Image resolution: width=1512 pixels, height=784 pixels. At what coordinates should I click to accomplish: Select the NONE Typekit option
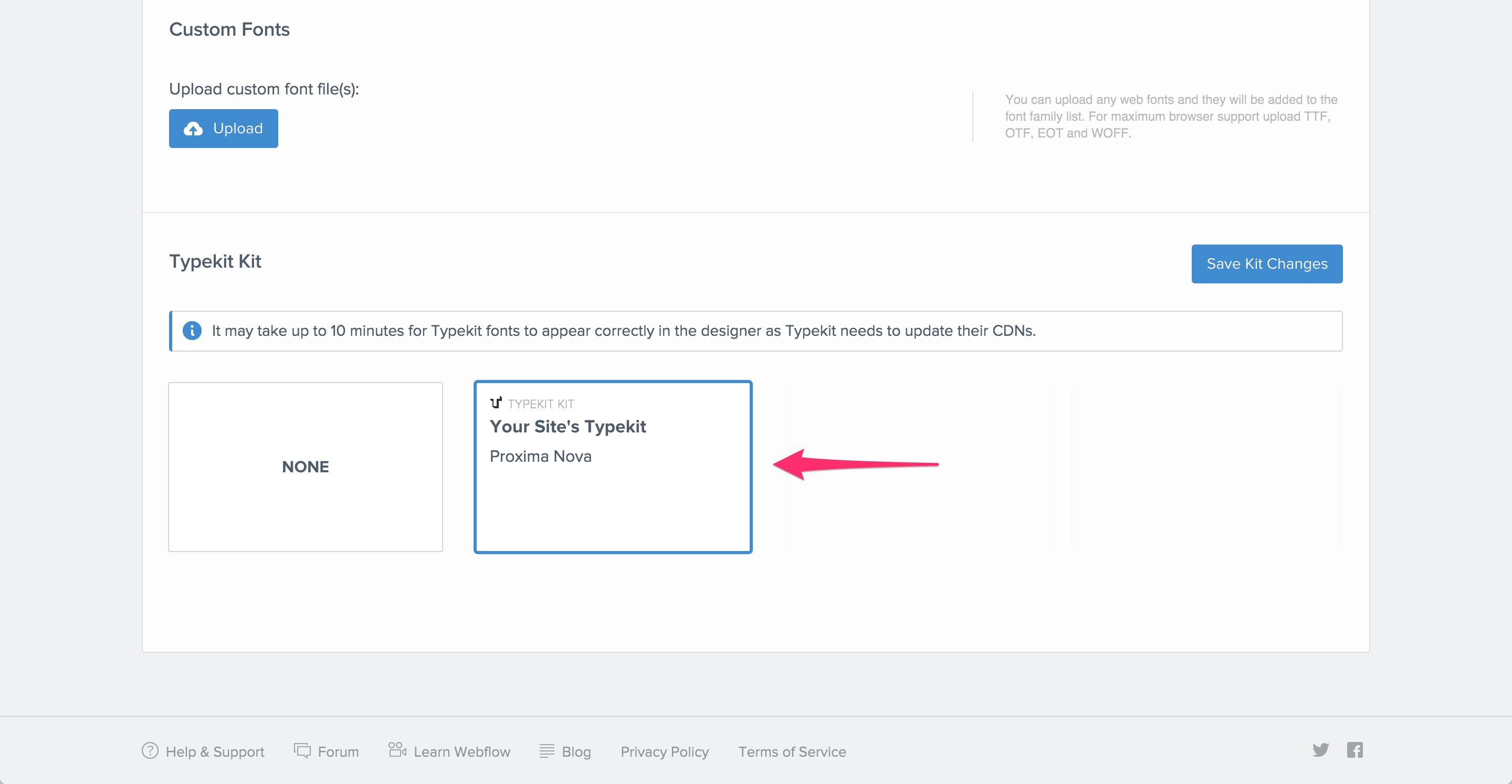pyautogui.click(x=305, y=467)
